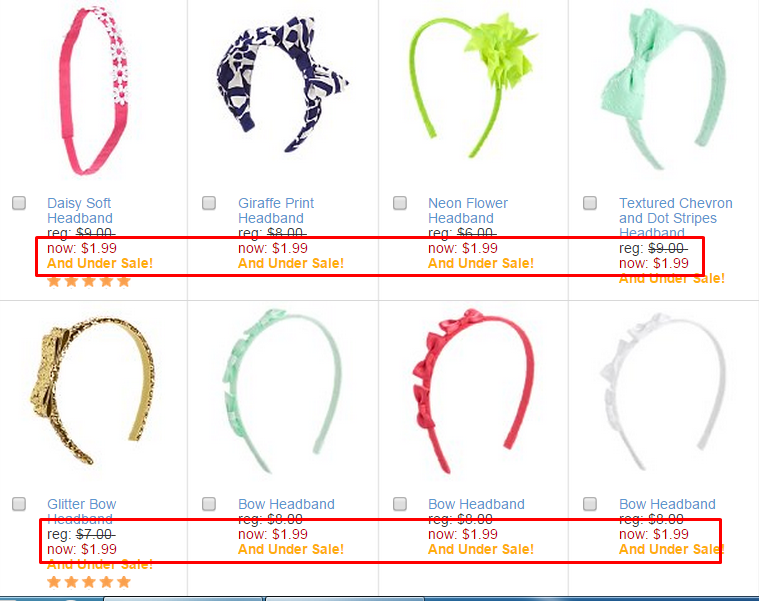759x601 pixels.
Task: Open the Neon Flower Headband link
Action: [x=468, y=210]
